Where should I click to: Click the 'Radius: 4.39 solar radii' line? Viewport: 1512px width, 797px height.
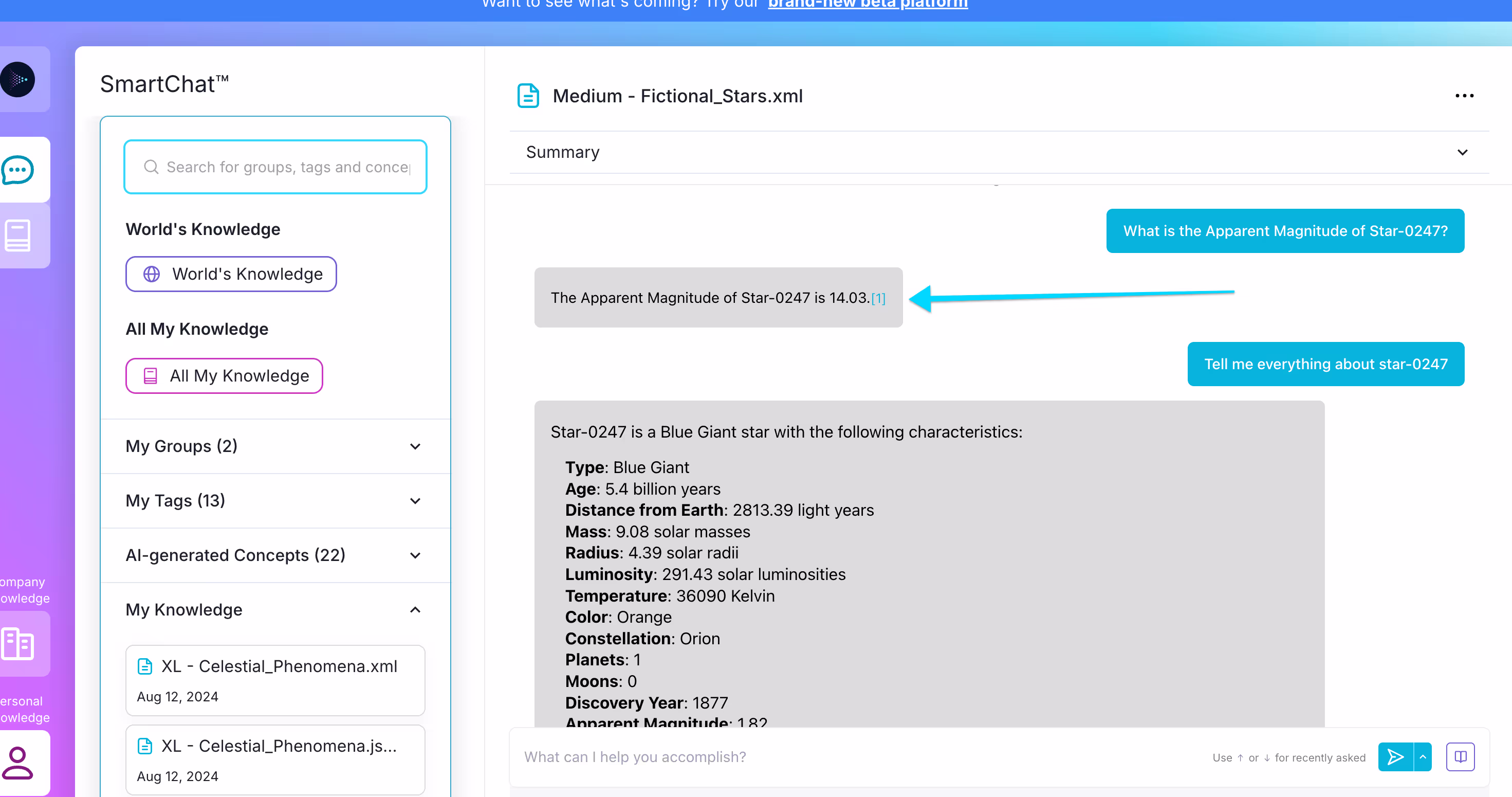pyautogui.click(x=652, y=553)
